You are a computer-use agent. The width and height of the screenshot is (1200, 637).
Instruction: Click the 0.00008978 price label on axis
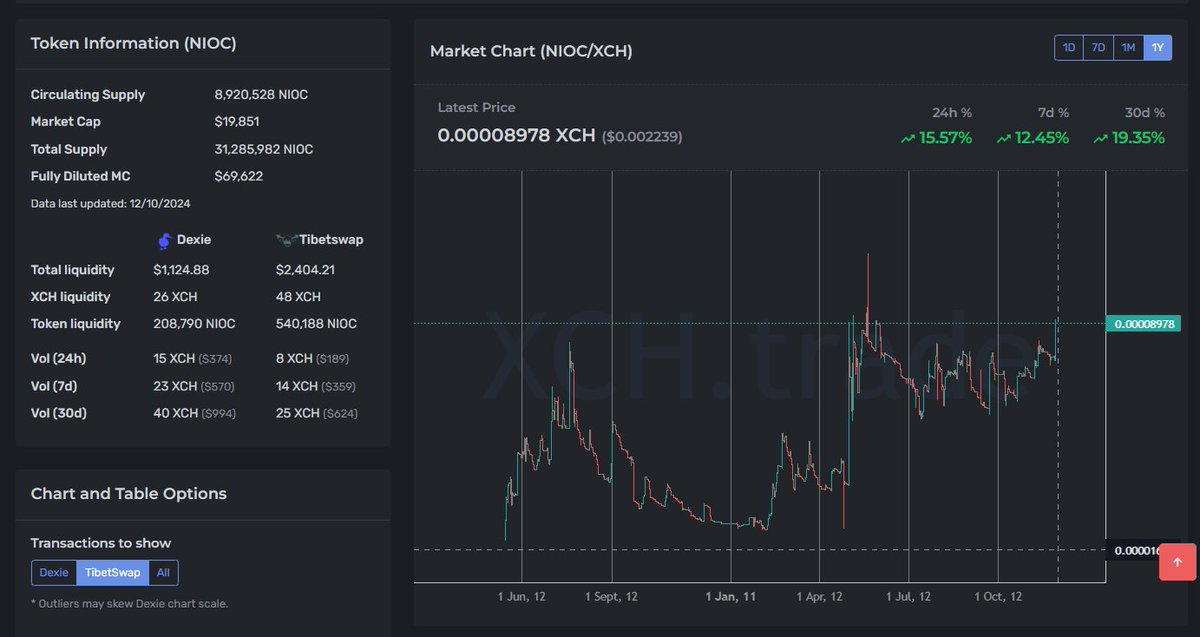pos(1143,323)
